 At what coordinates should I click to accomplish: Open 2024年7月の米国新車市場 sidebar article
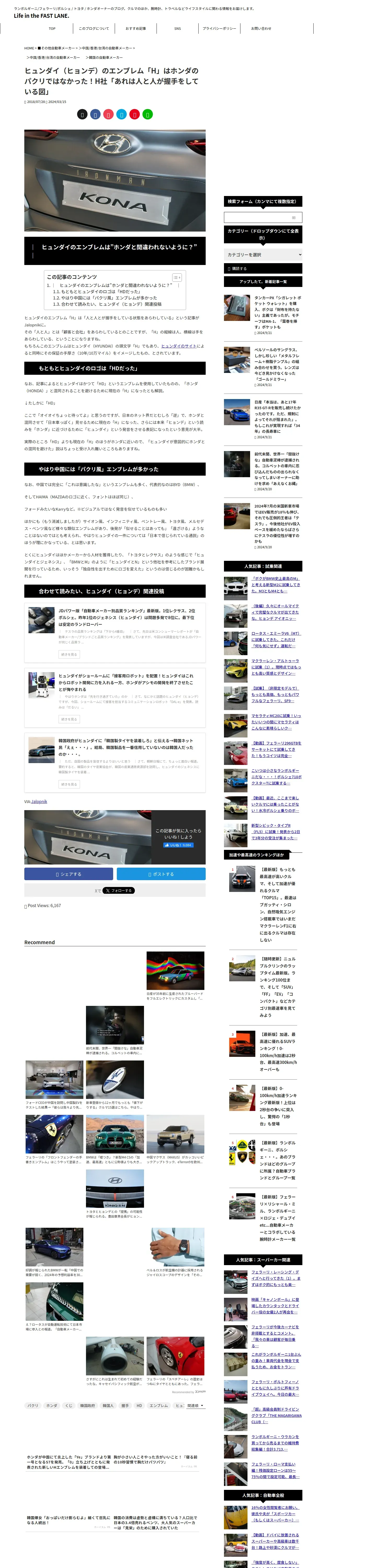coord(277,523)
